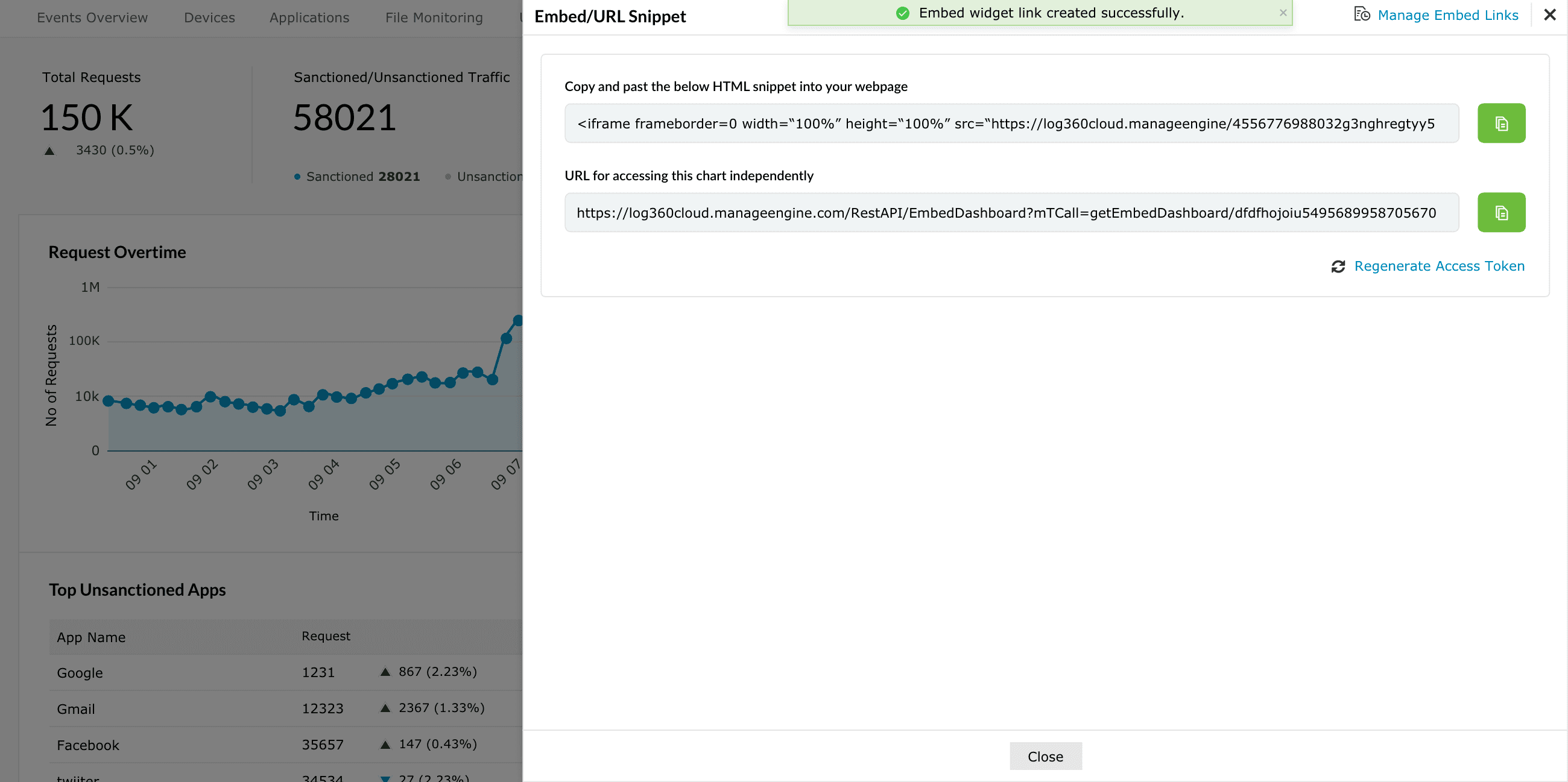
Task: Open the Events Overview tab
Action: coord(92,17)
